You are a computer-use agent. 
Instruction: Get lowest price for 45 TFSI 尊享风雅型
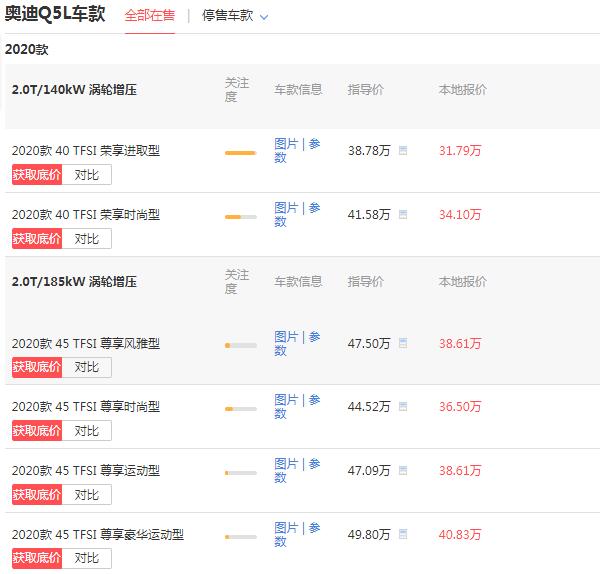(37, 367)
